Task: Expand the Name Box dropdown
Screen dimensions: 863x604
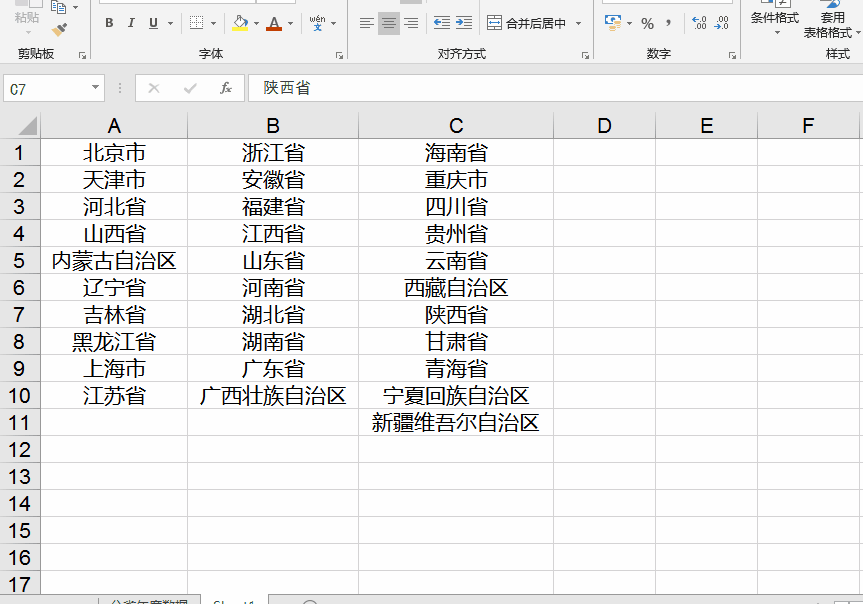Action: 96,88
